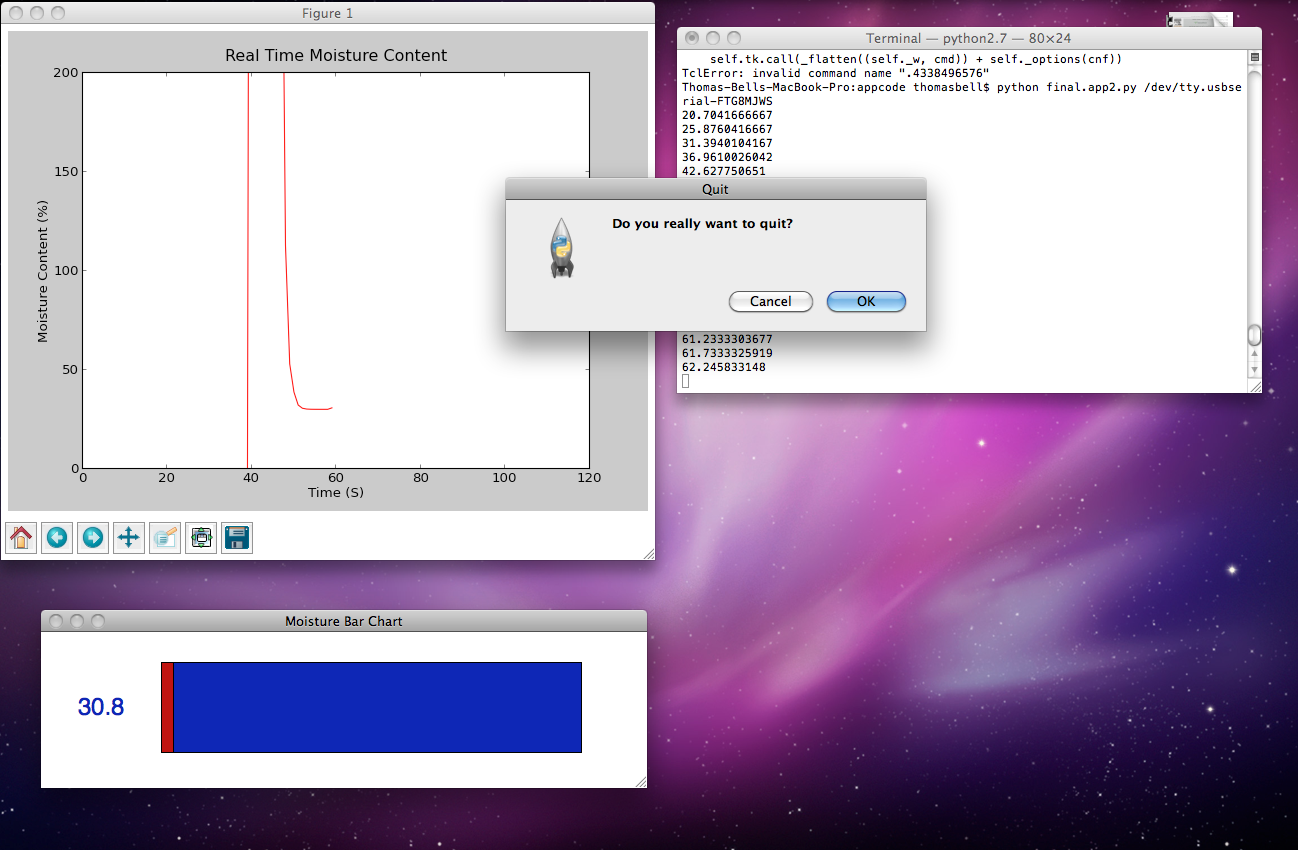Open the subplot configuration tool

click(200, 537)
